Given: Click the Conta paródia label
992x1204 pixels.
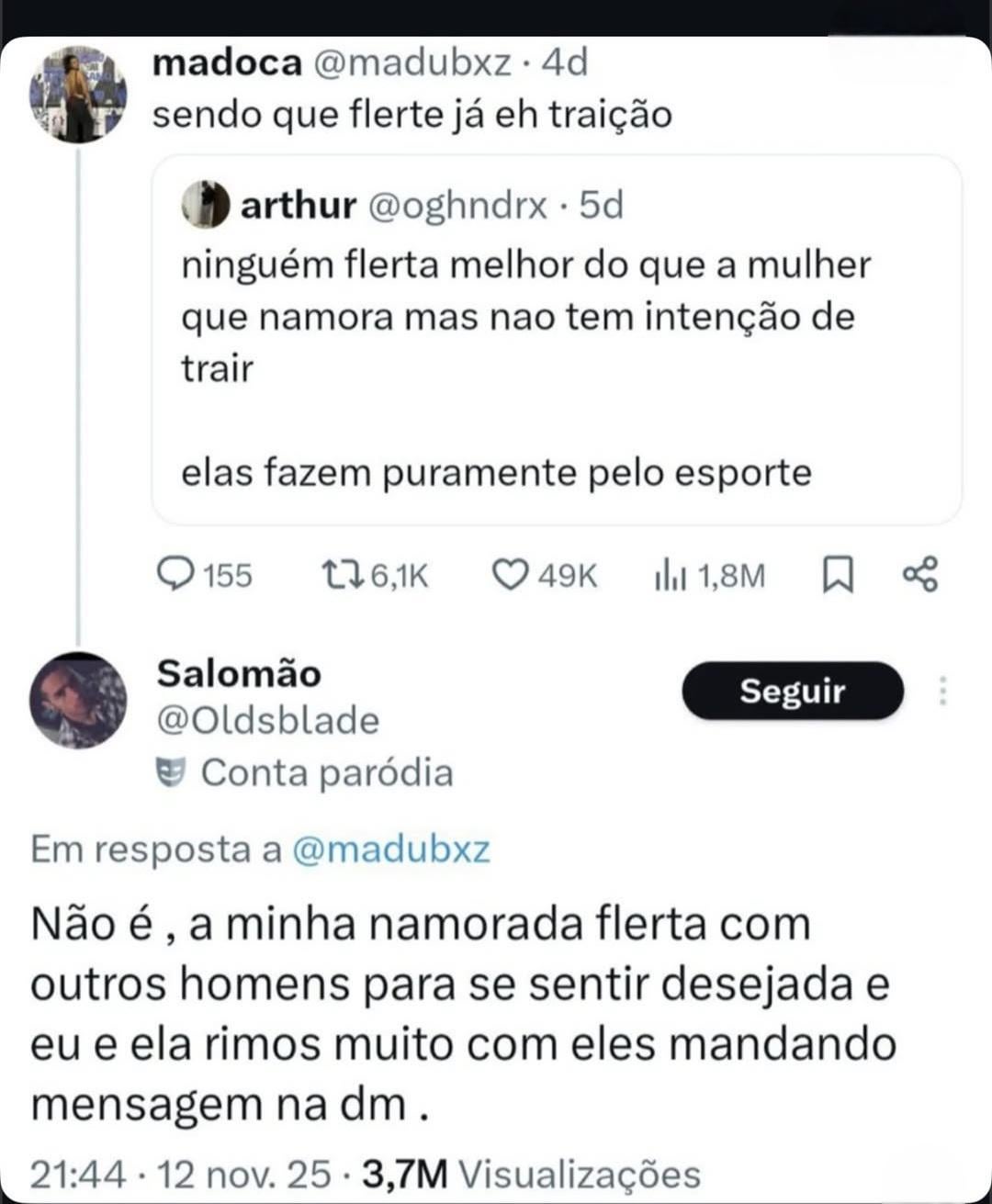Looking at the screenshot, I should pos(327,772).
